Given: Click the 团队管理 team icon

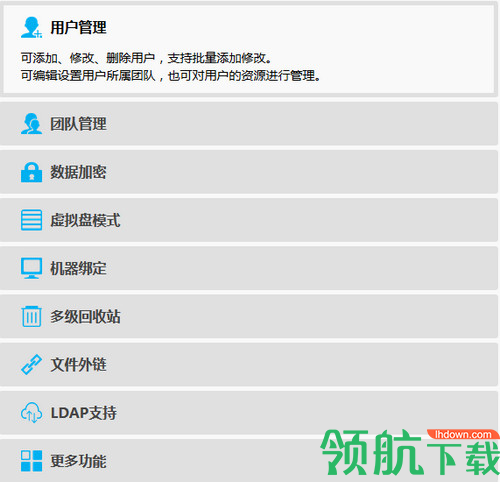Looking at the screenshot, I should click(x=31, y=124).
